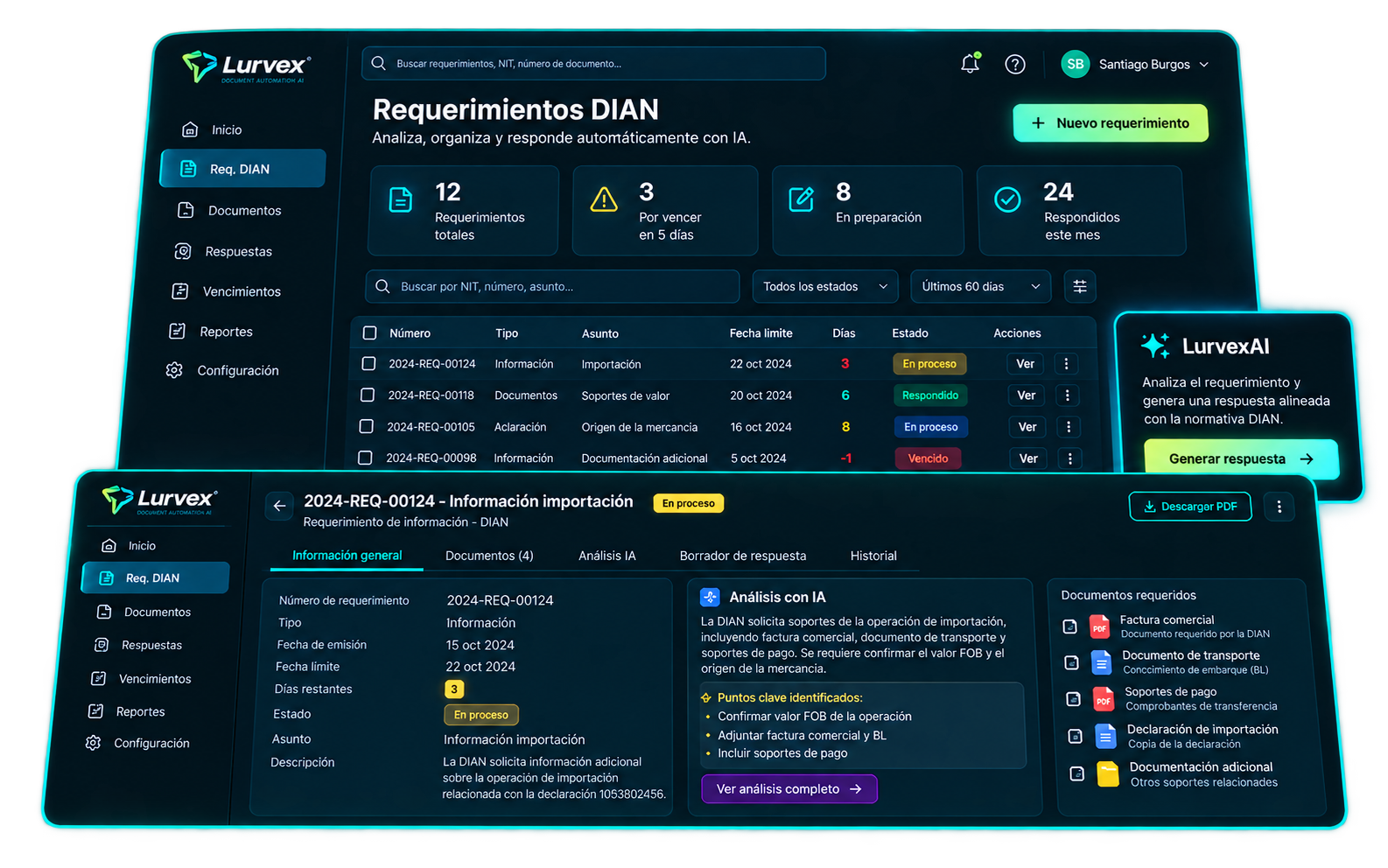This screenshot has width=1388, height=868.
Task: Click the Vencido status badge
Action: click(928, 458)
